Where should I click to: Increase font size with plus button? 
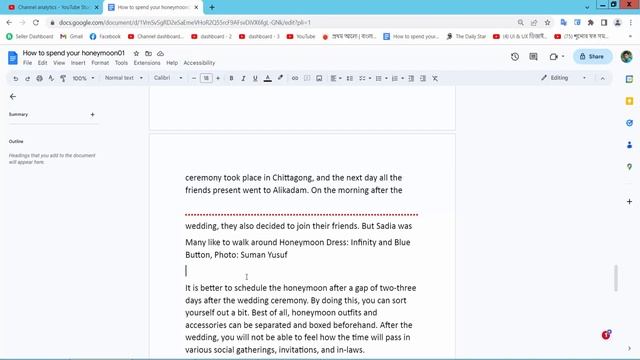click(218, 78)
